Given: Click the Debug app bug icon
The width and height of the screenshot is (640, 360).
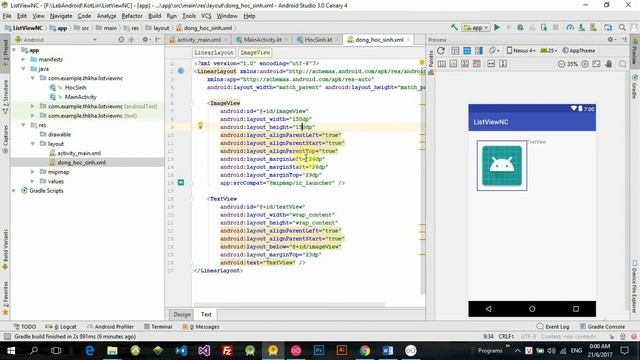Looking at the screenshot, I should pyautogui.click(x=520, y=27).
